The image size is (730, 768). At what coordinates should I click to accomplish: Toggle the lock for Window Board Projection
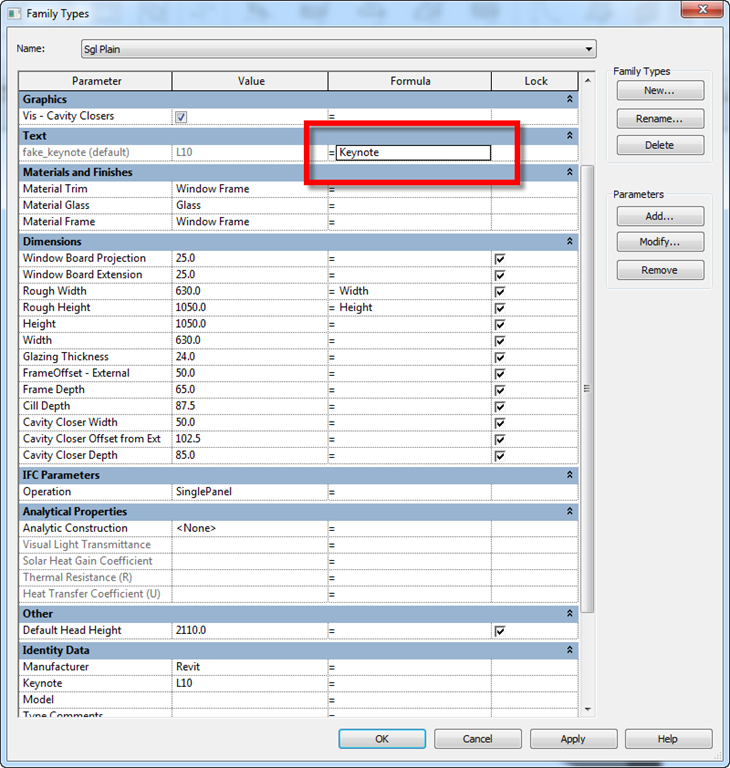pos(500,259)
